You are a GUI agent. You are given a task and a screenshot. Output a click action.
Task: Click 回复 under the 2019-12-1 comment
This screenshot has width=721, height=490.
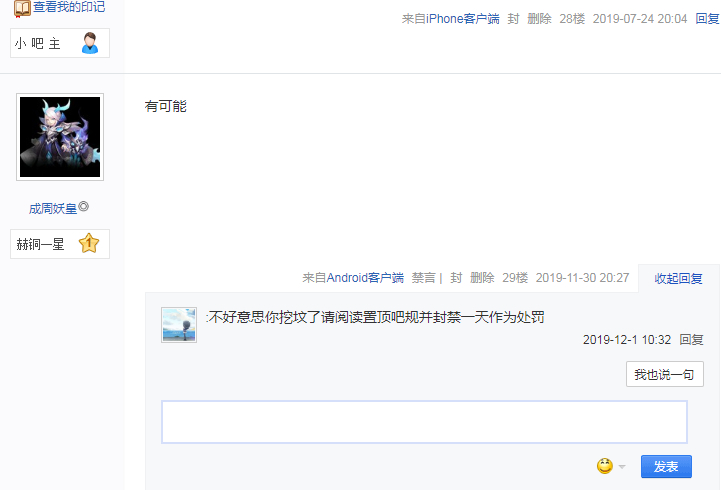pyautogui.click(x=691, y=340)
